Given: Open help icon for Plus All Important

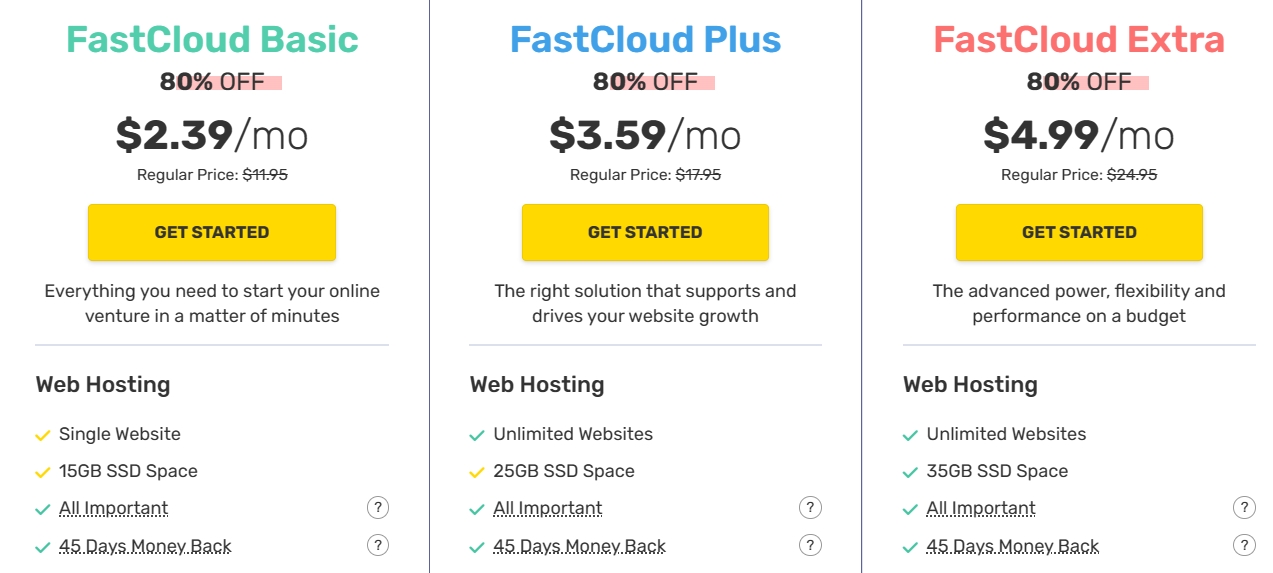Looking at the screenshot, I should click(x=810, y=508).
